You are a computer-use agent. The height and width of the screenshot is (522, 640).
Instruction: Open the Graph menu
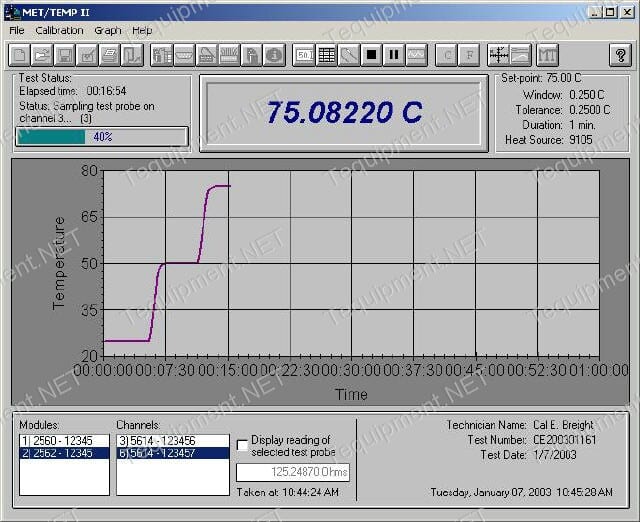[x=108, y=31]
